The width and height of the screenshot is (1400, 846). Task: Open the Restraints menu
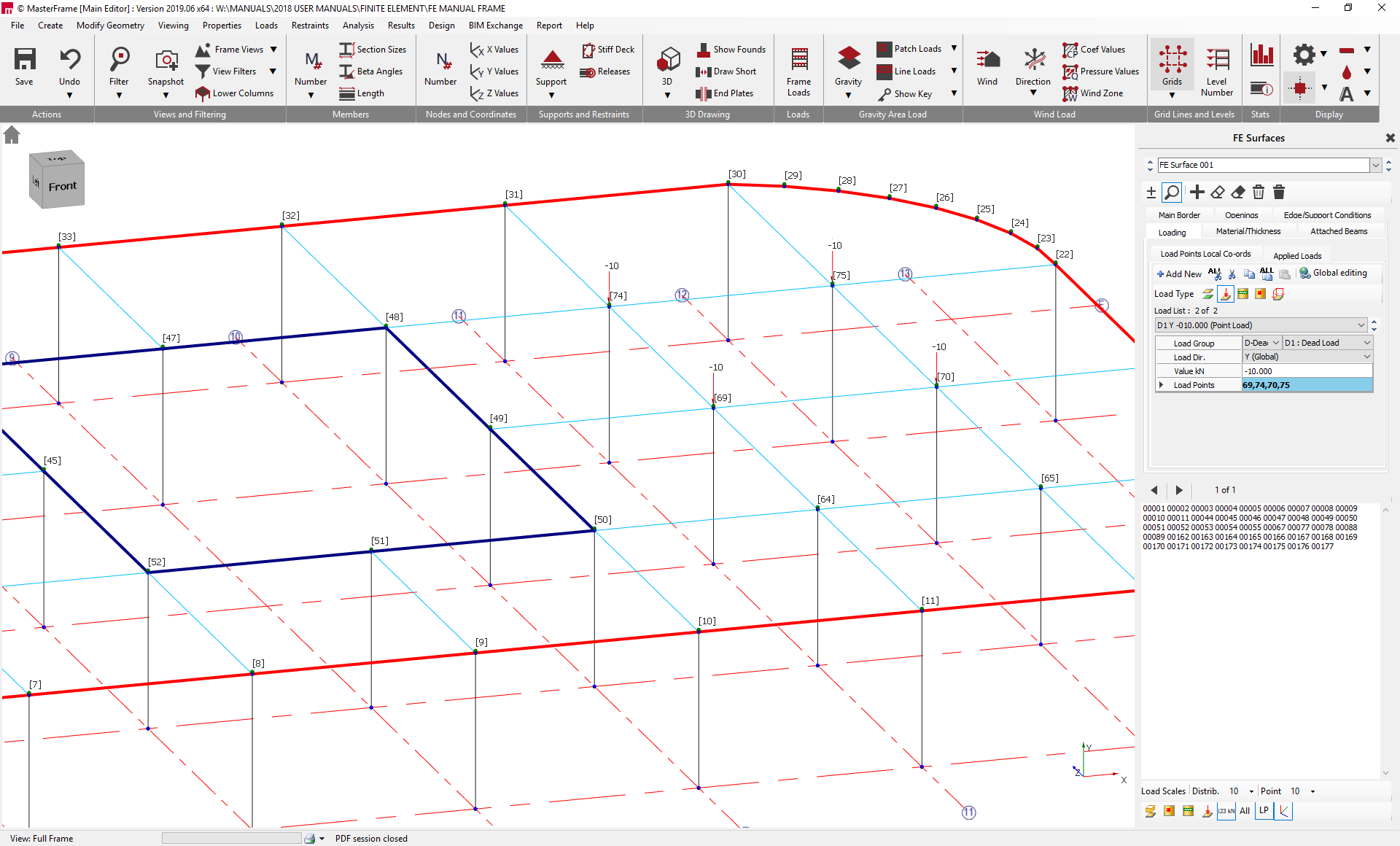point(310,26)
